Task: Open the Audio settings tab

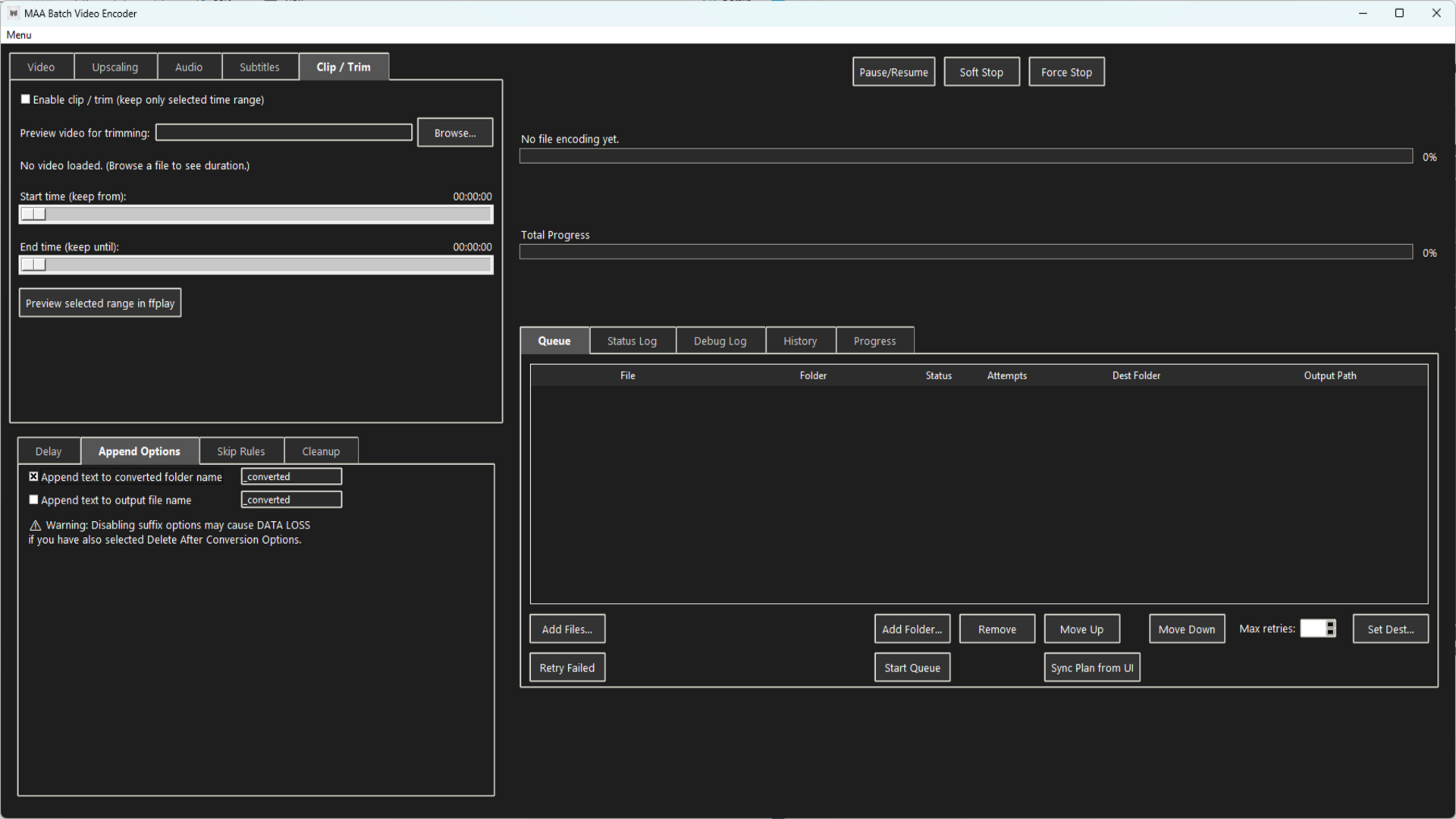Action: coord(189,67)
